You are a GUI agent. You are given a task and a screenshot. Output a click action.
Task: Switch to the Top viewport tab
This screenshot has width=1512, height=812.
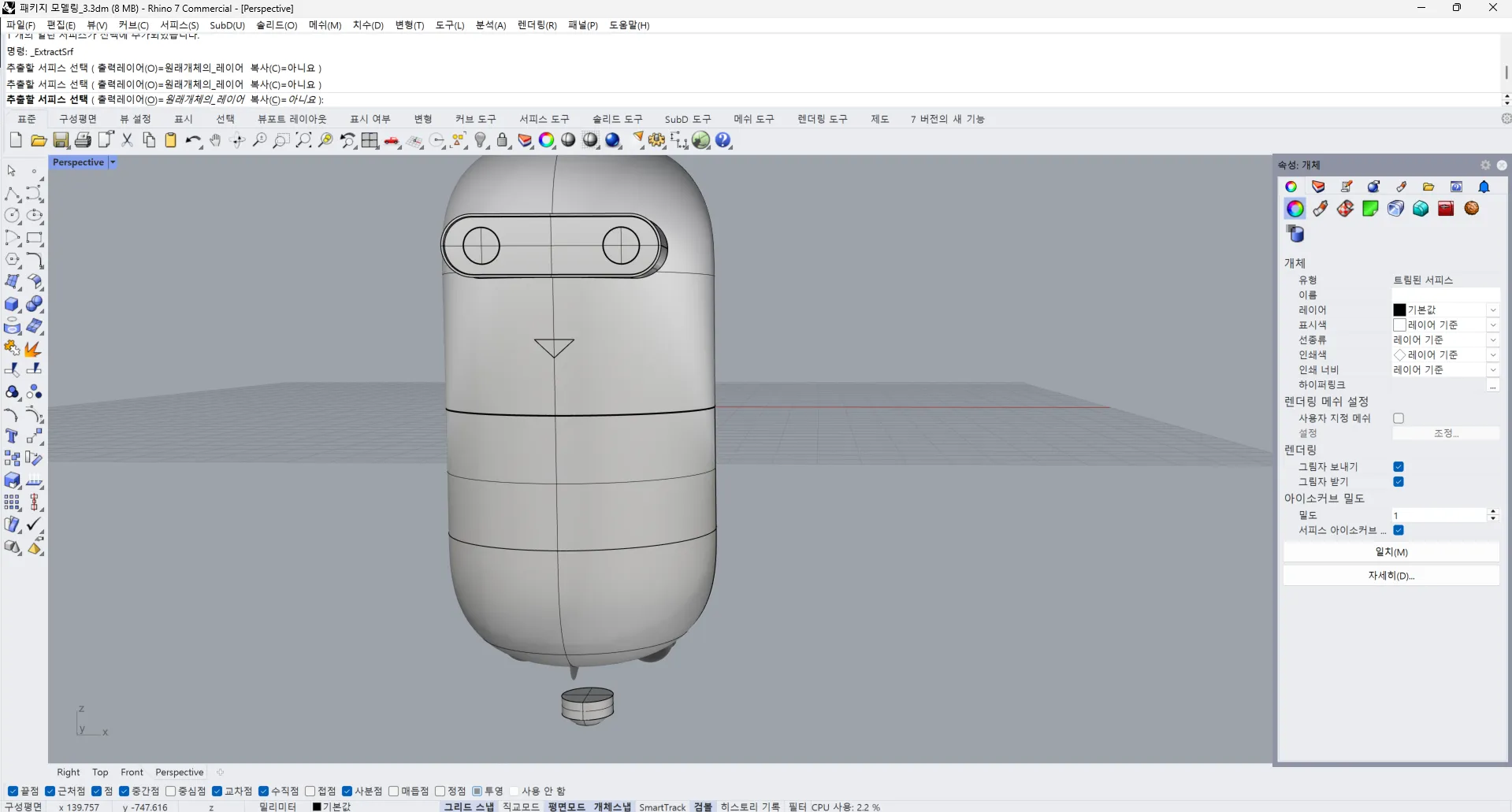(x=100, y=772)
